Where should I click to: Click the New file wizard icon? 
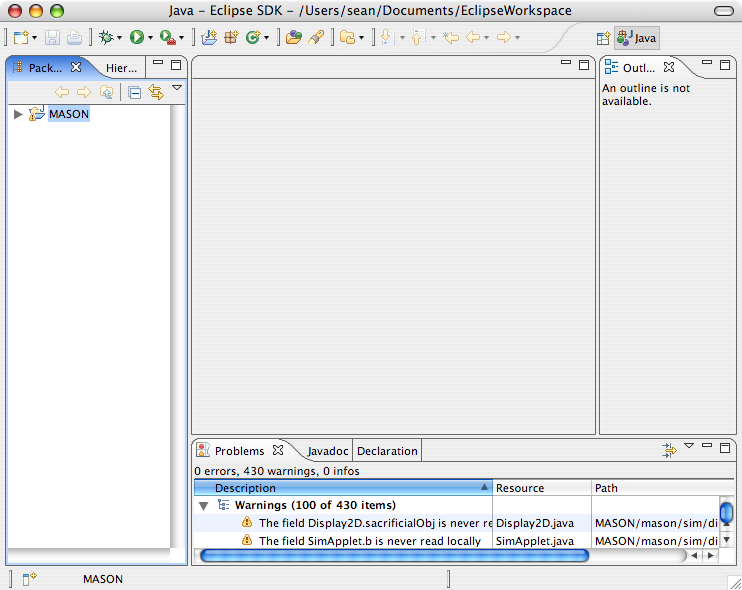(20, 37)
